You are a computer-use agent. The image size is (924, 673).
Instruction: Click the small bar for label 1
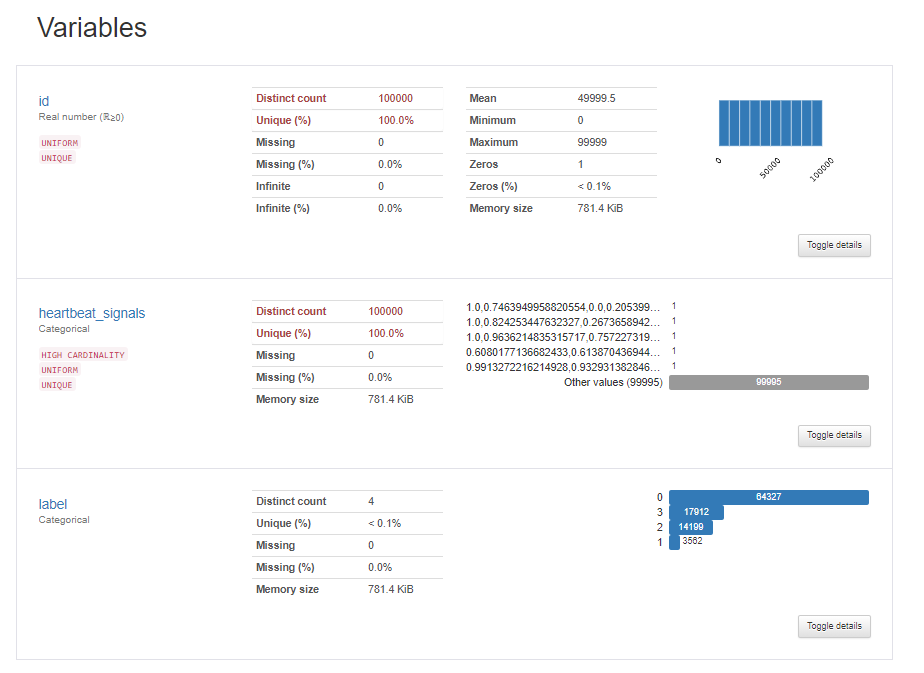point(674,542)
